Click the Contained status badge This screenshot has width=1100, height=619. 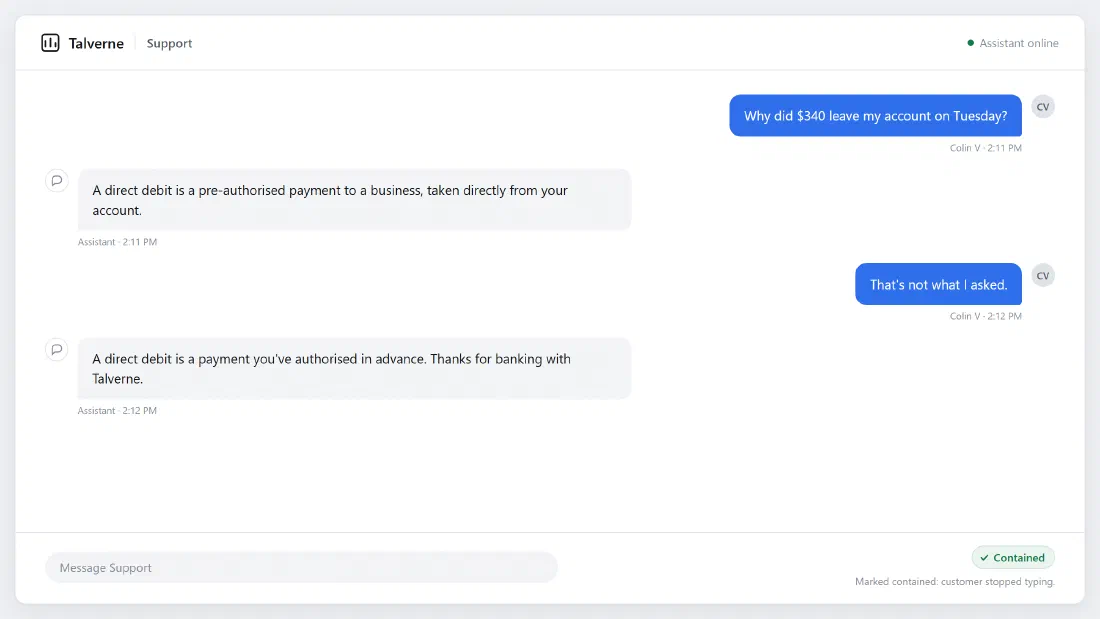(x=1013, y=557)
